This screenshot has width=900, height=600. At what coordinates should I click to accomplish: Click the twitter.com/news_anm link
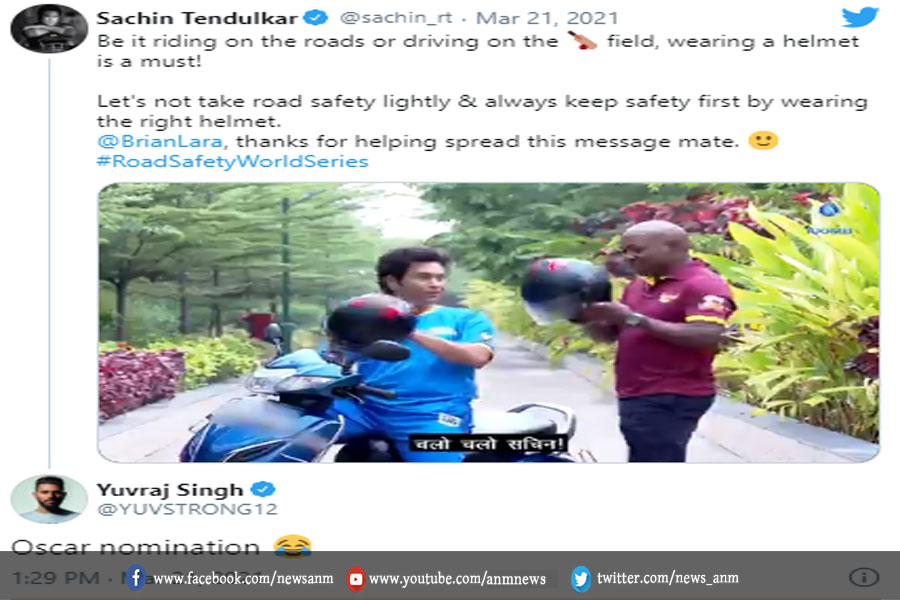668,578
